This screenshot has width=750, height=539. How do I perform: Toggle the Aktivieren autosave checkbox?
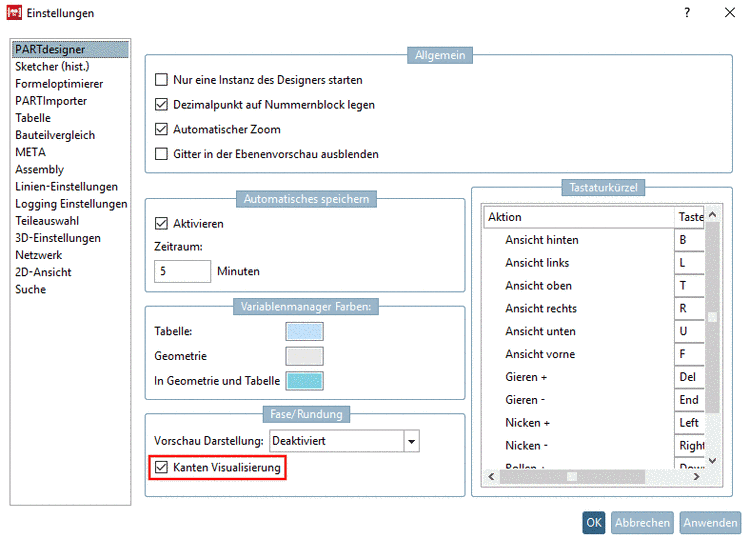click(x=161, y=223)
